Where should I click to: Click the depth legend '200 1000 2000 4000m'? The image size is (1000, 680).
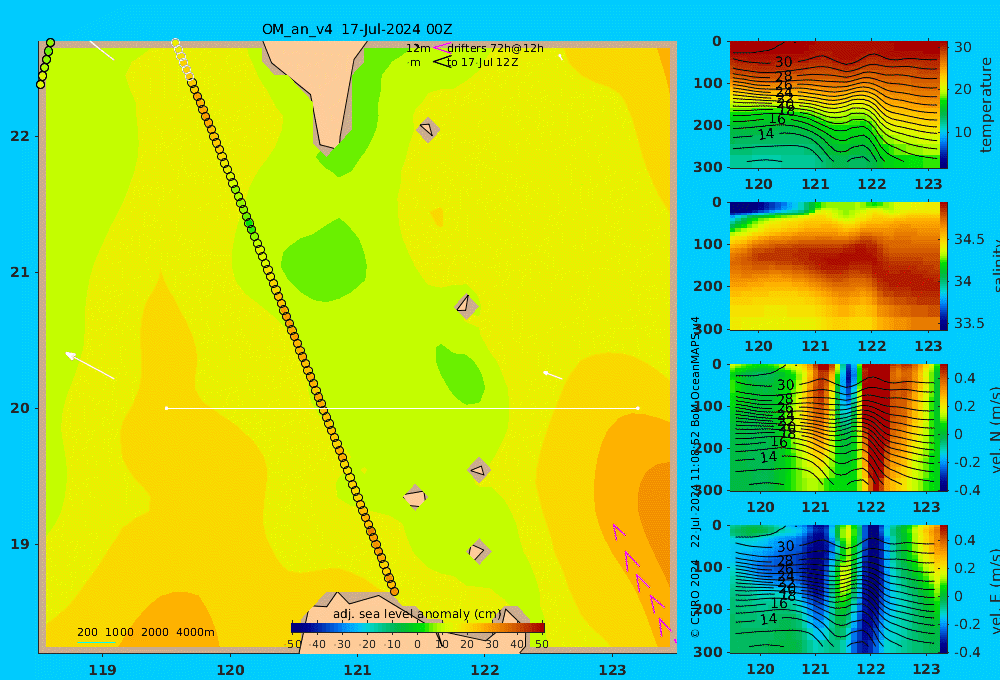145,632
